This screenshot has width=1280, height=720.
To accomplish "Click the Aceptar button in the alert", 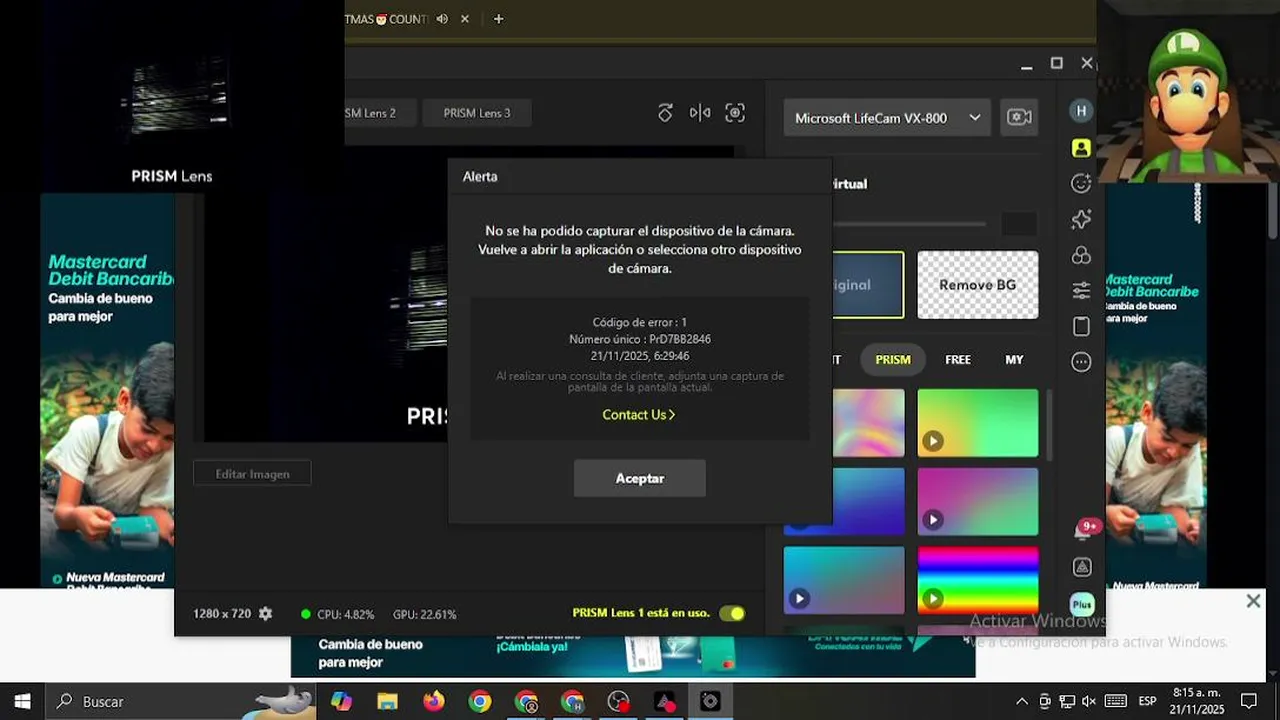I will [640, 479].
